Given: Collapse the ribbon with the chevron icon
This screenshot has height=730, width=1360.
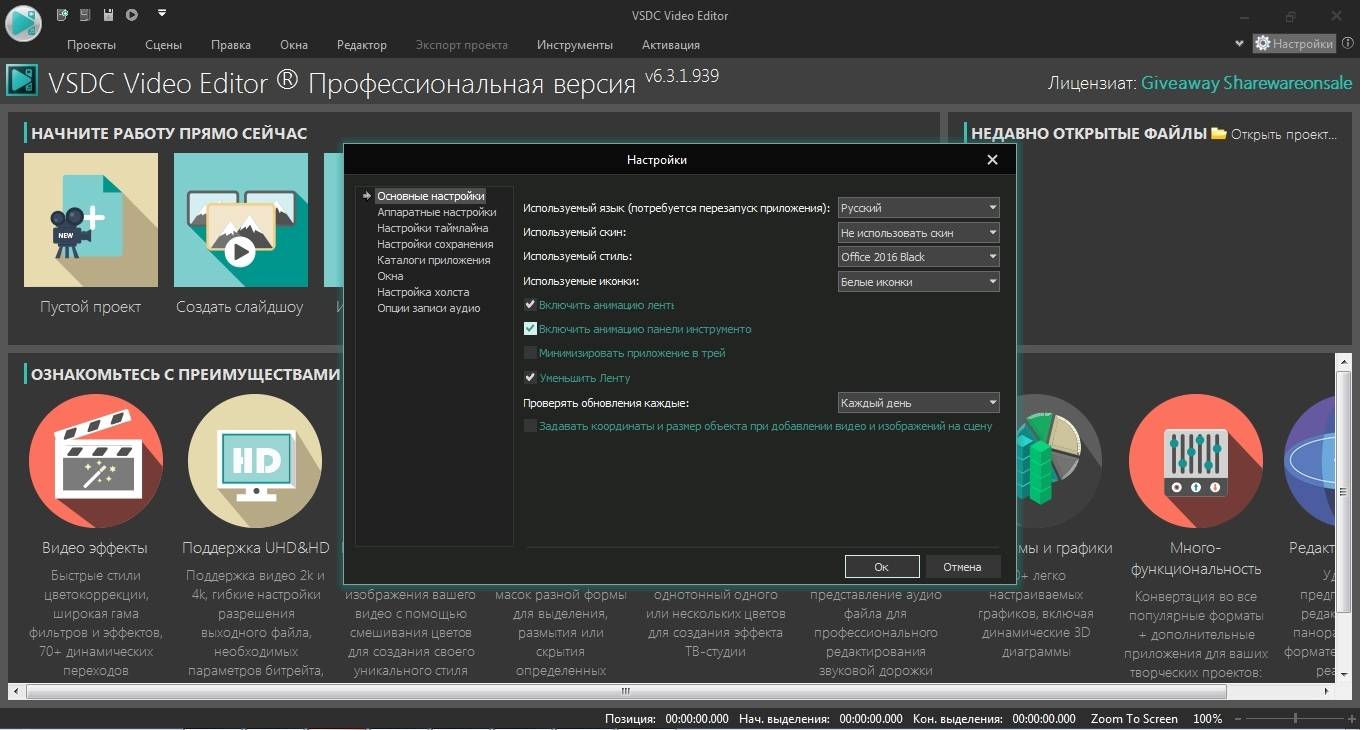Looking at the screenshot, I should click(x=1240, y=44).
